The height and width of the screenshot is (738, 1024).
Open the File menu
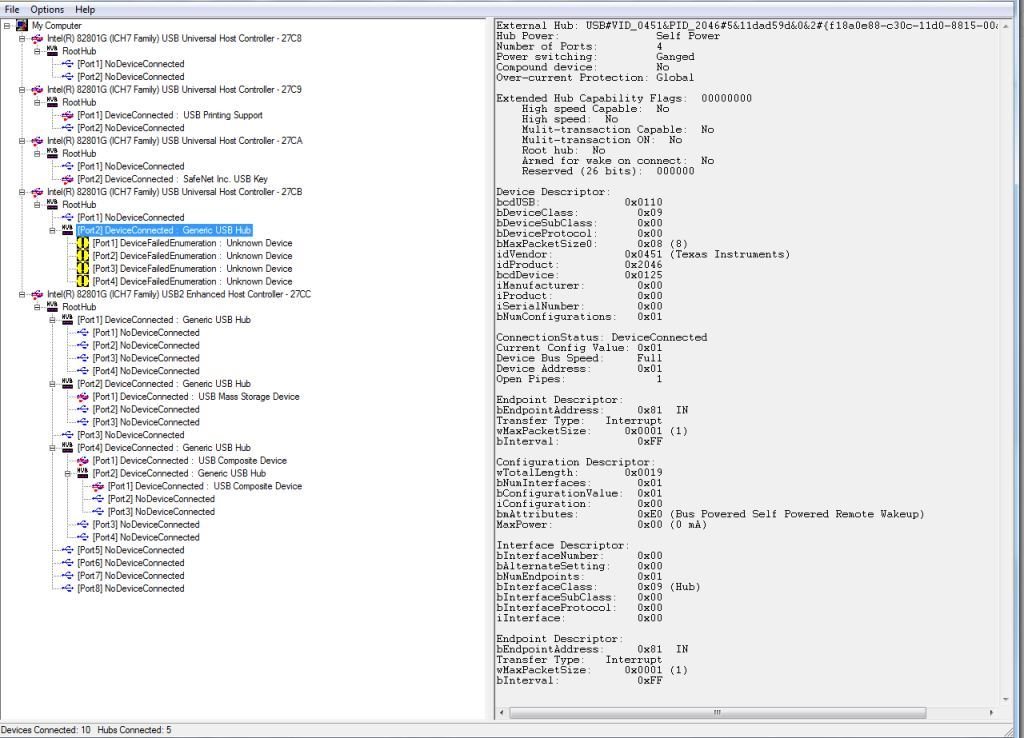(12, 9)
